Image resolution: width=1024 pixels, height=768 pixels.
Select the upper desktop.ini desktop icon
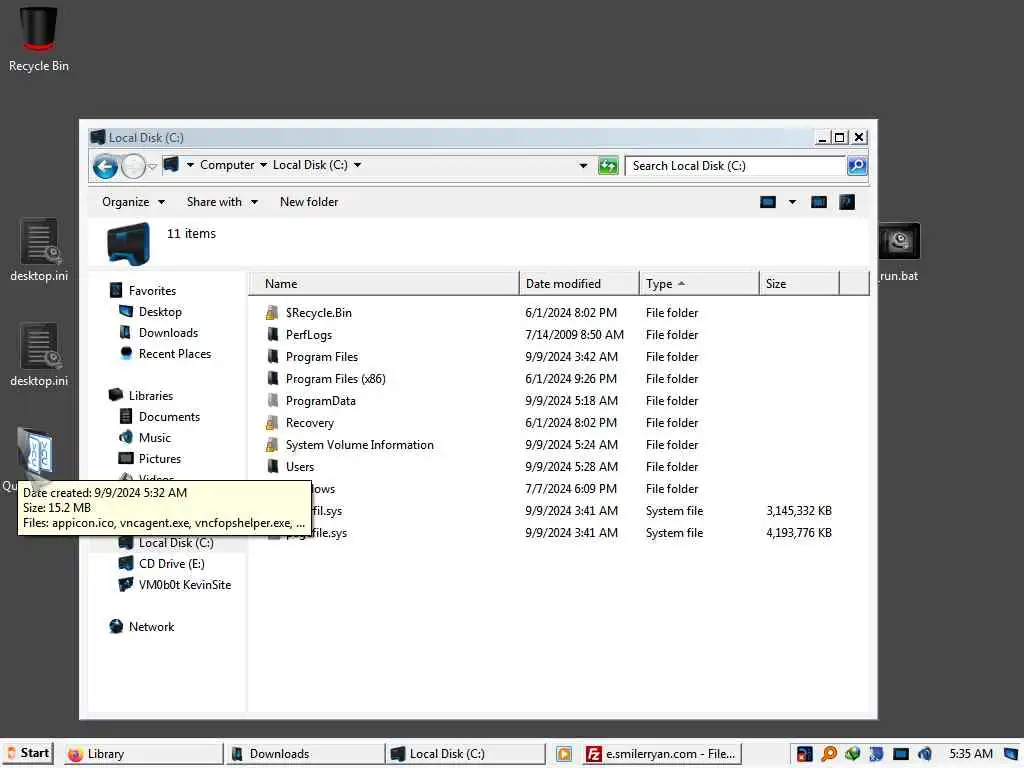[39, 249]
